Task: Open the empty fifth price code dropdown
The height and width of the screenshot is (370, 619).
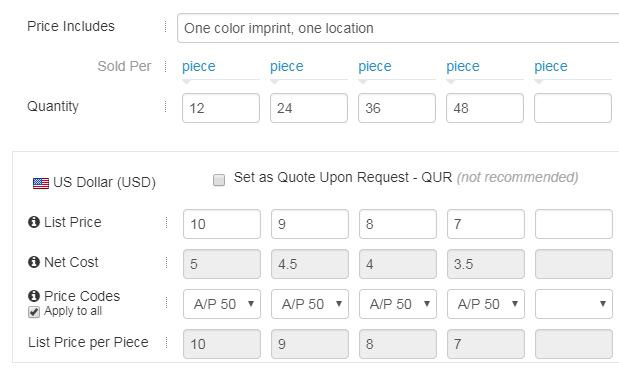Action: [x=574, y=304]
